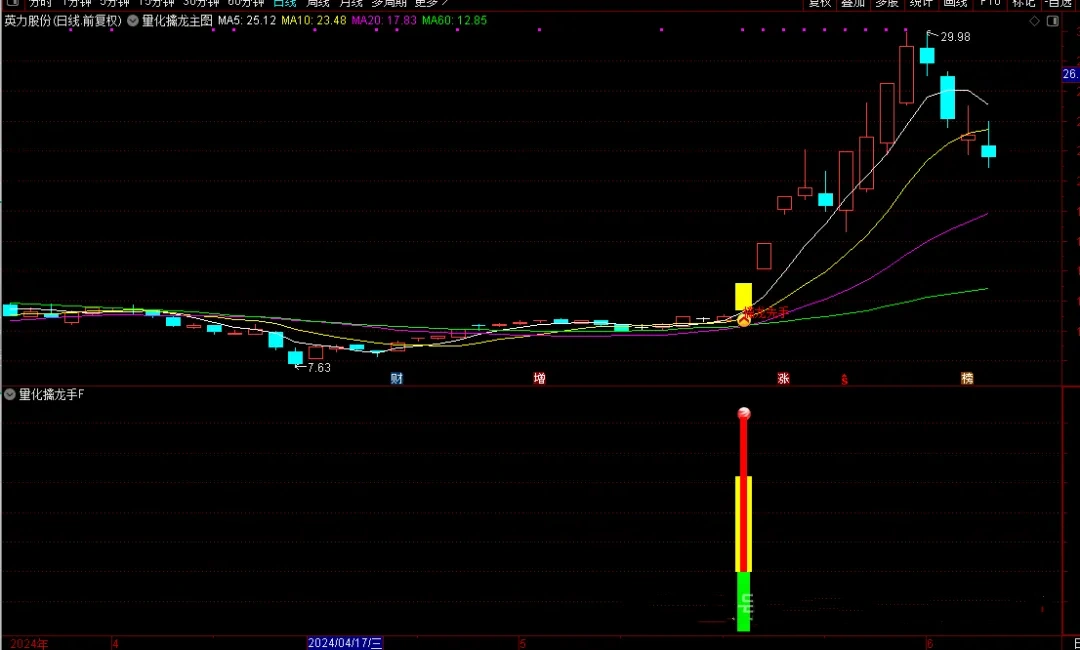Click the 财 event marker icon
This screenshot has height=650, width=1080.
[x=397, y=379]
